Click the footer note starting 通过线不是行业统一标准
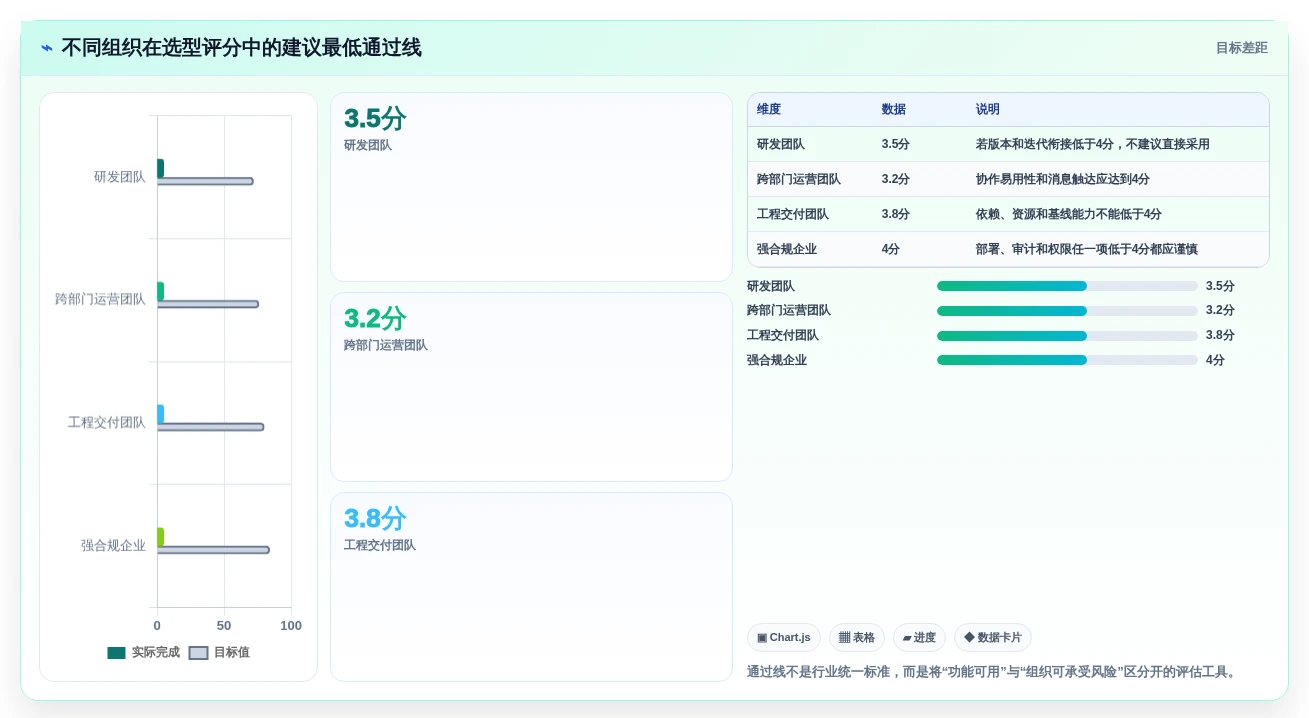This screenshot has width=1309, height=718. click(x=994, y=672)
